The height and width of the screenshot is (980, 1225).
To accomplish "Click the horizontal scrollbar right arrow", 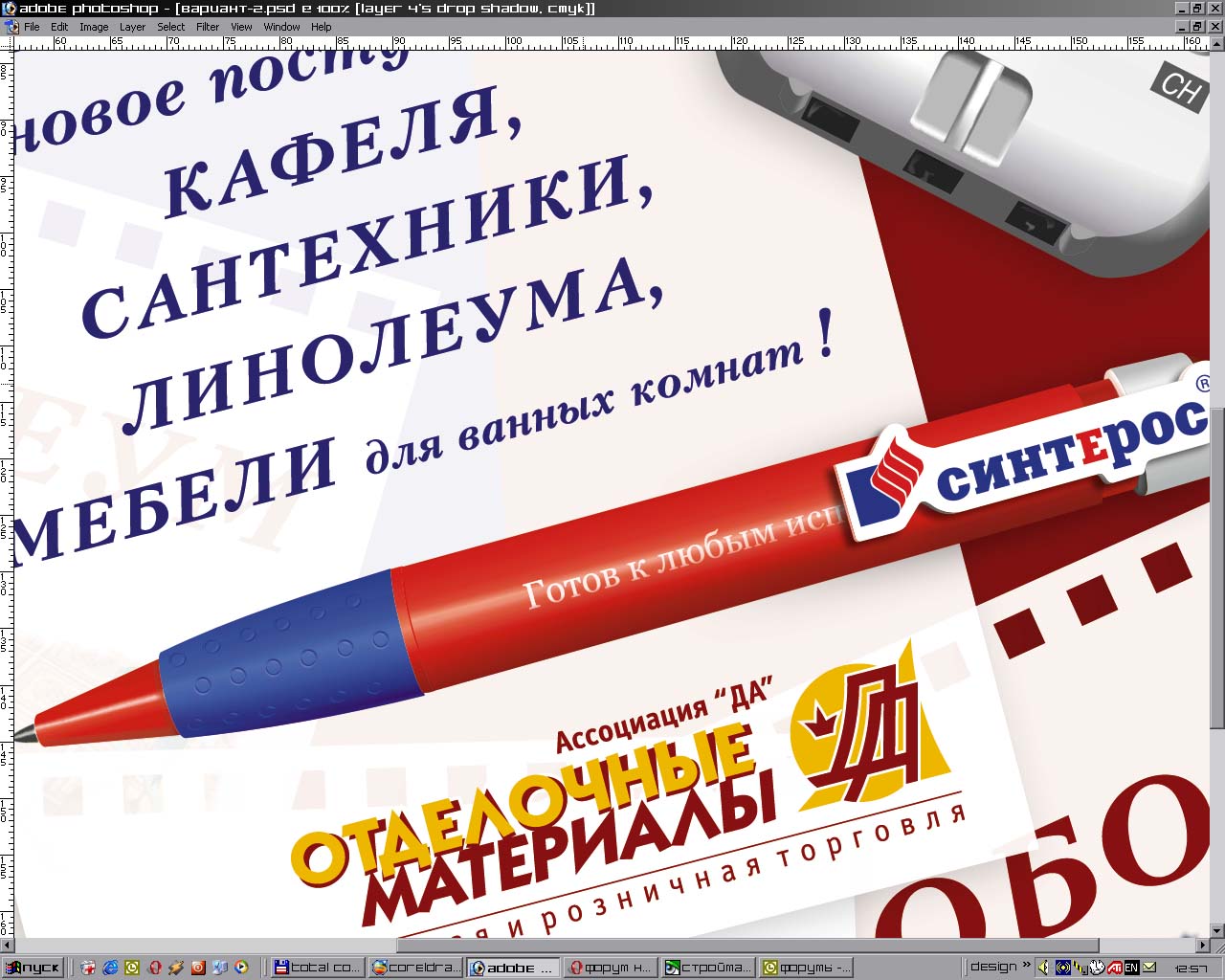I will tap(1203, 946).
